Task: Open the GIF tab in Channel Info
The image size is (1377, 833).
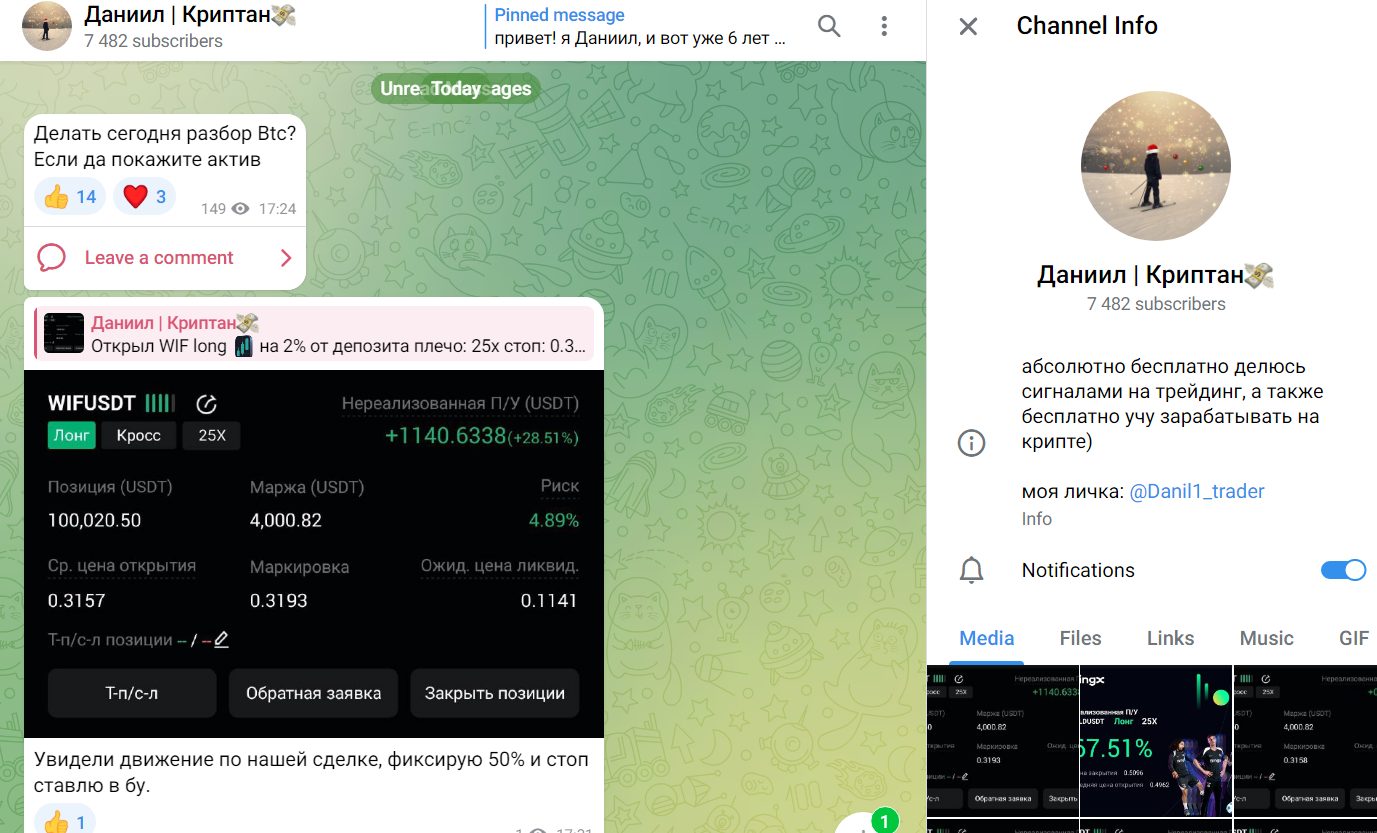Action: pos(1354,638)
